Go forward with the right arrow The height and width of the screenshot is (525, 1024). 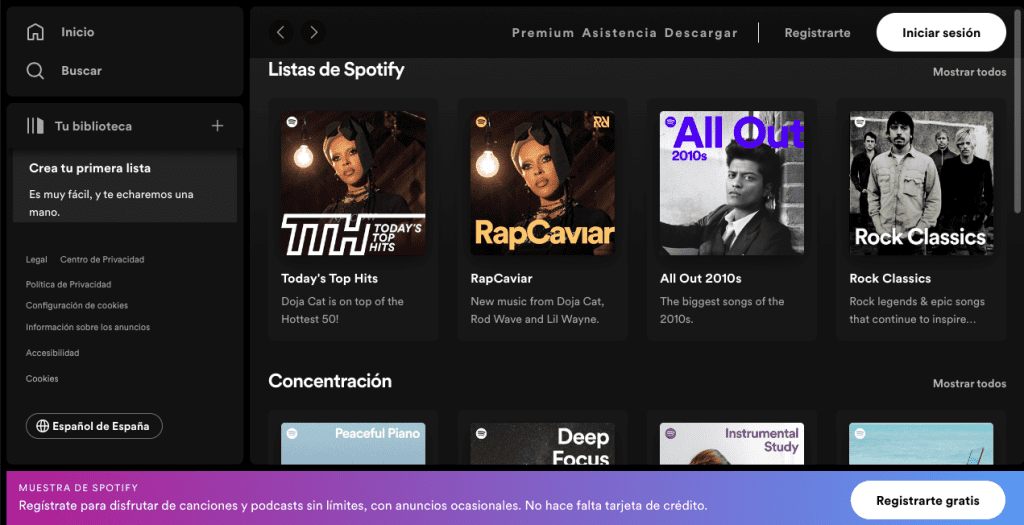pos(314,32)
